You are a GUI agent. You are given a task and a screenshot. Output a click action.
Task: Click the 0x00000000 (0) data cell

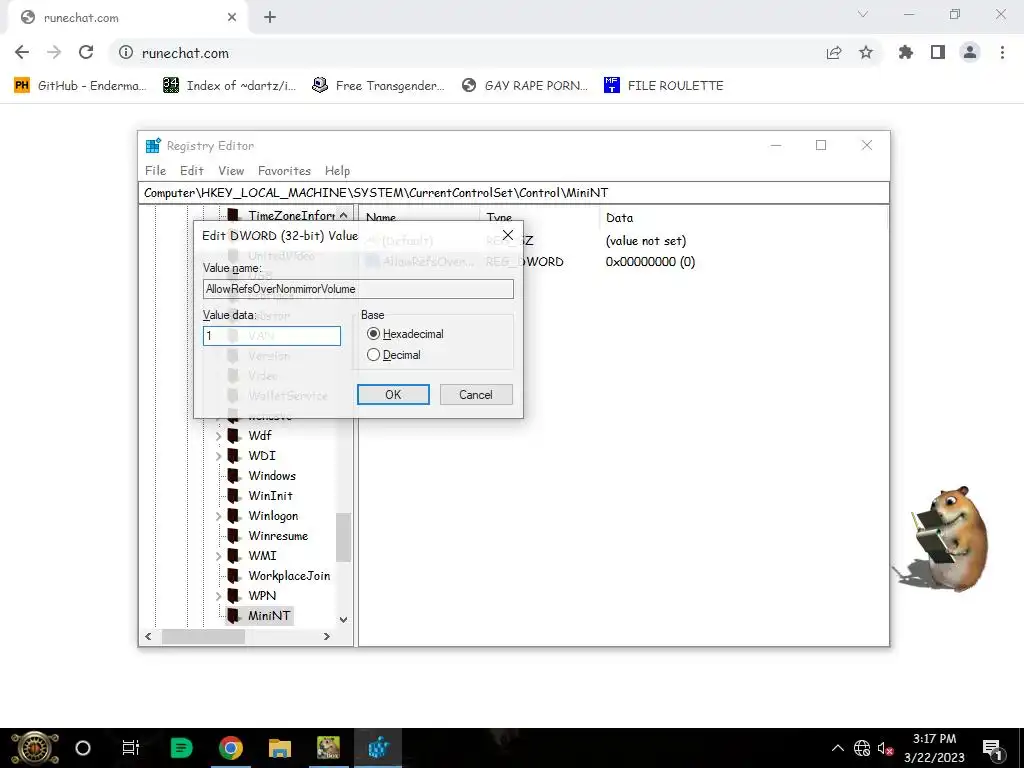coord(650,262)
